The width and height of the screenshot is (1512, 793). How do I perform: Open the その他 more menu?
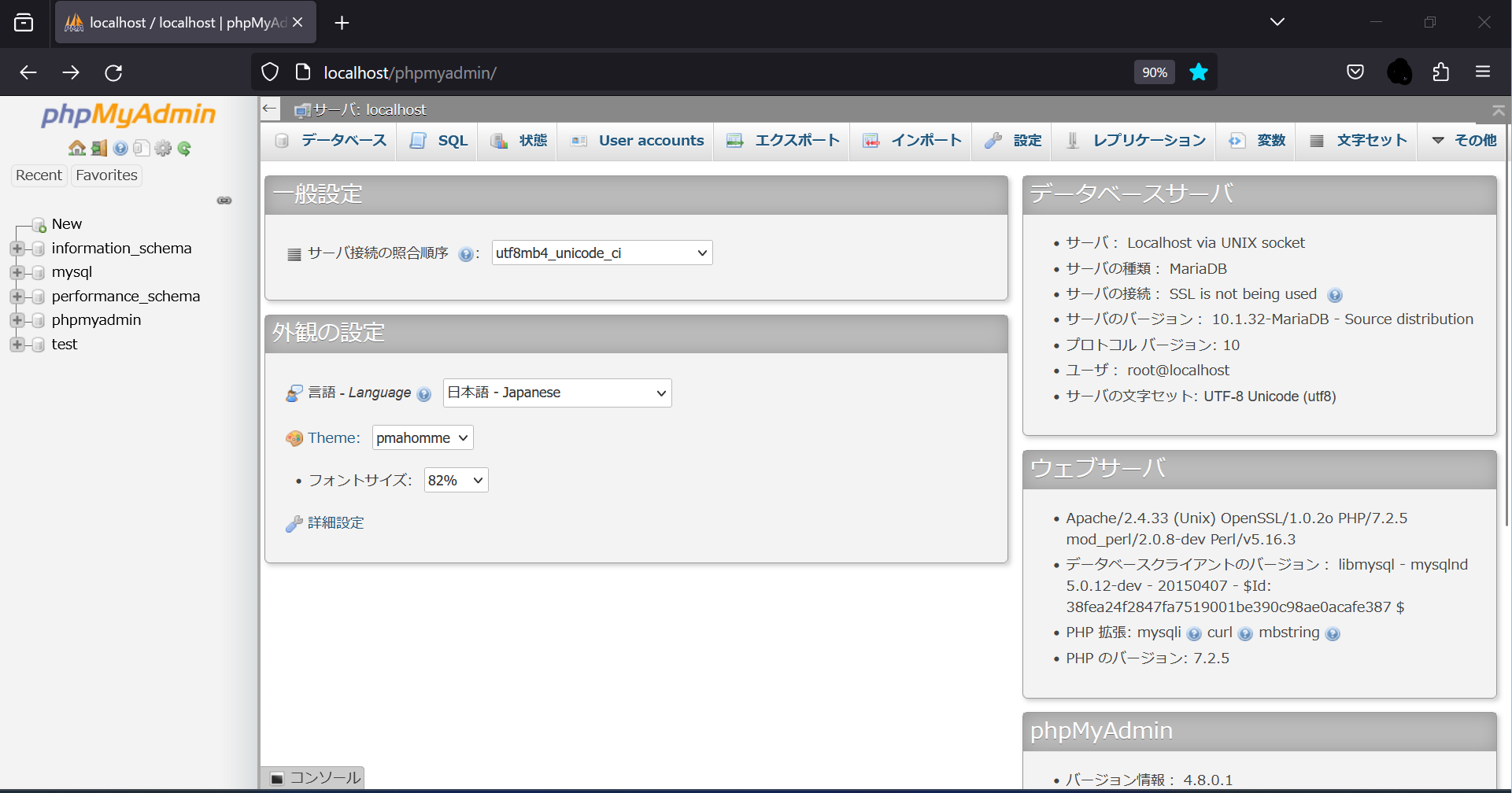tap(1464, 141)
